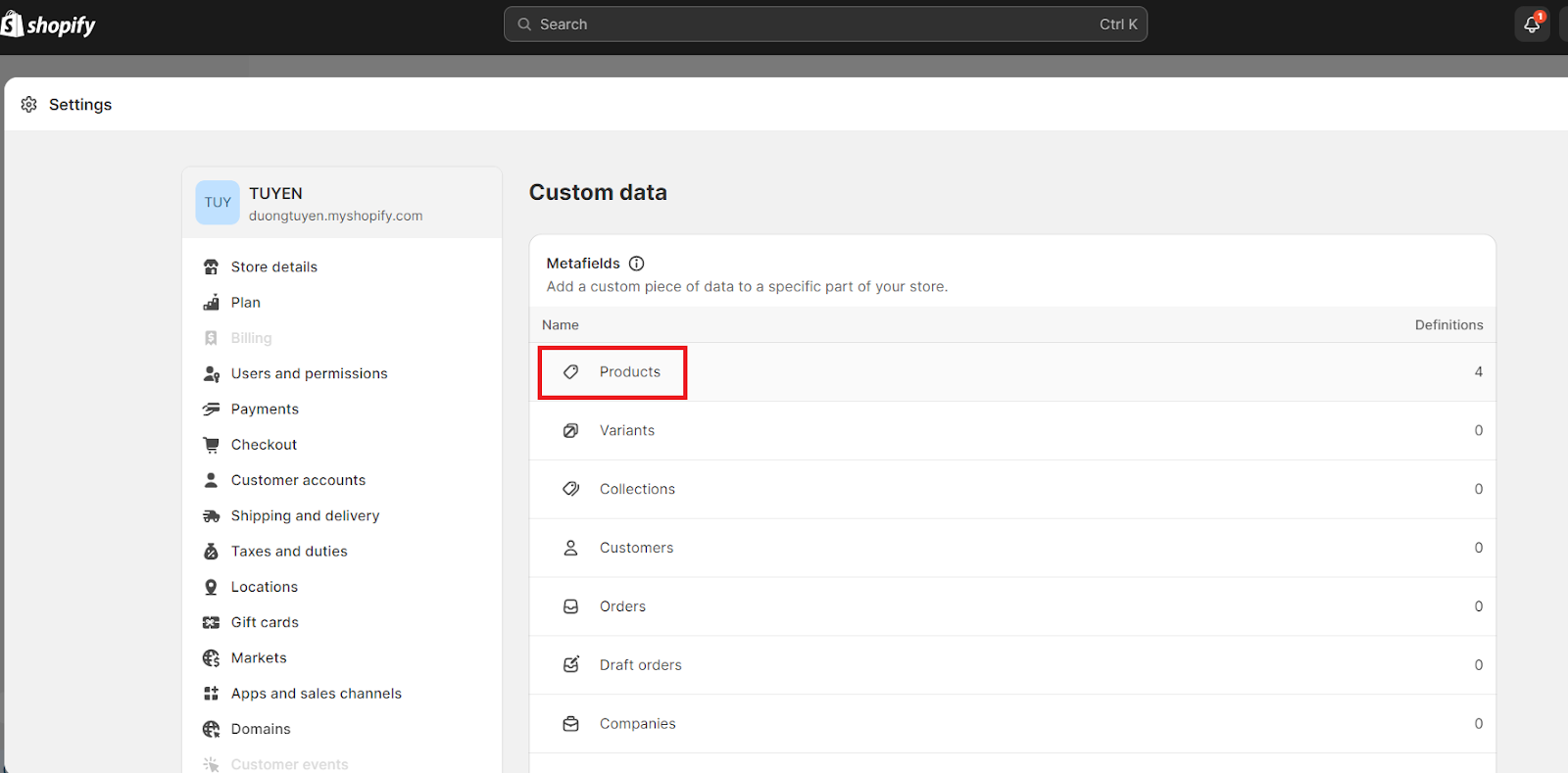This screenshot has height=773, width=1568.
Task: Open the Payments settings page
Action: point(265,410)
